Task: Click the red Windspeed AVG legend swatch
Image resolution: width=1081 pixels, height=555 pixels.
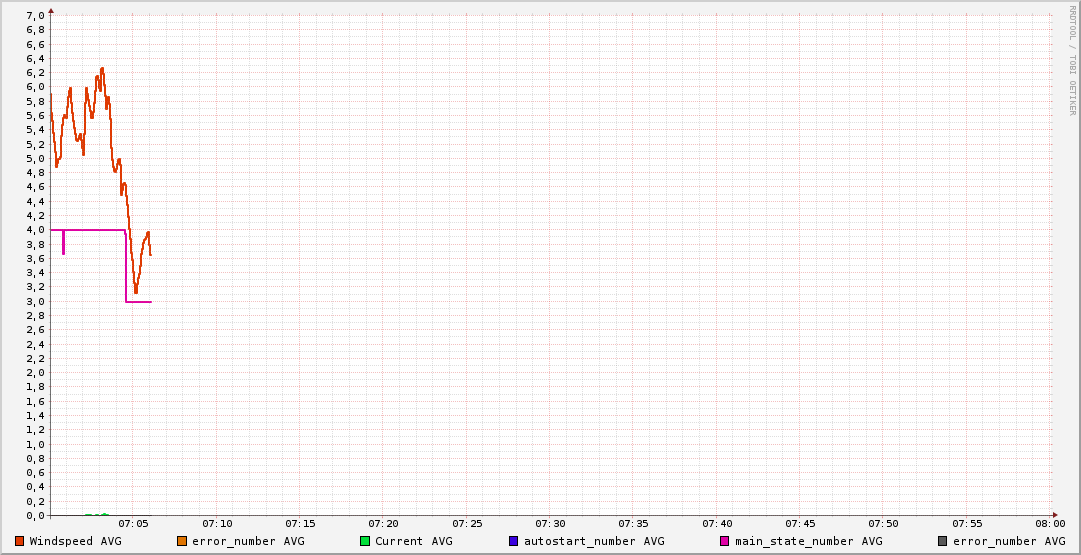Action: click(20, 541)
